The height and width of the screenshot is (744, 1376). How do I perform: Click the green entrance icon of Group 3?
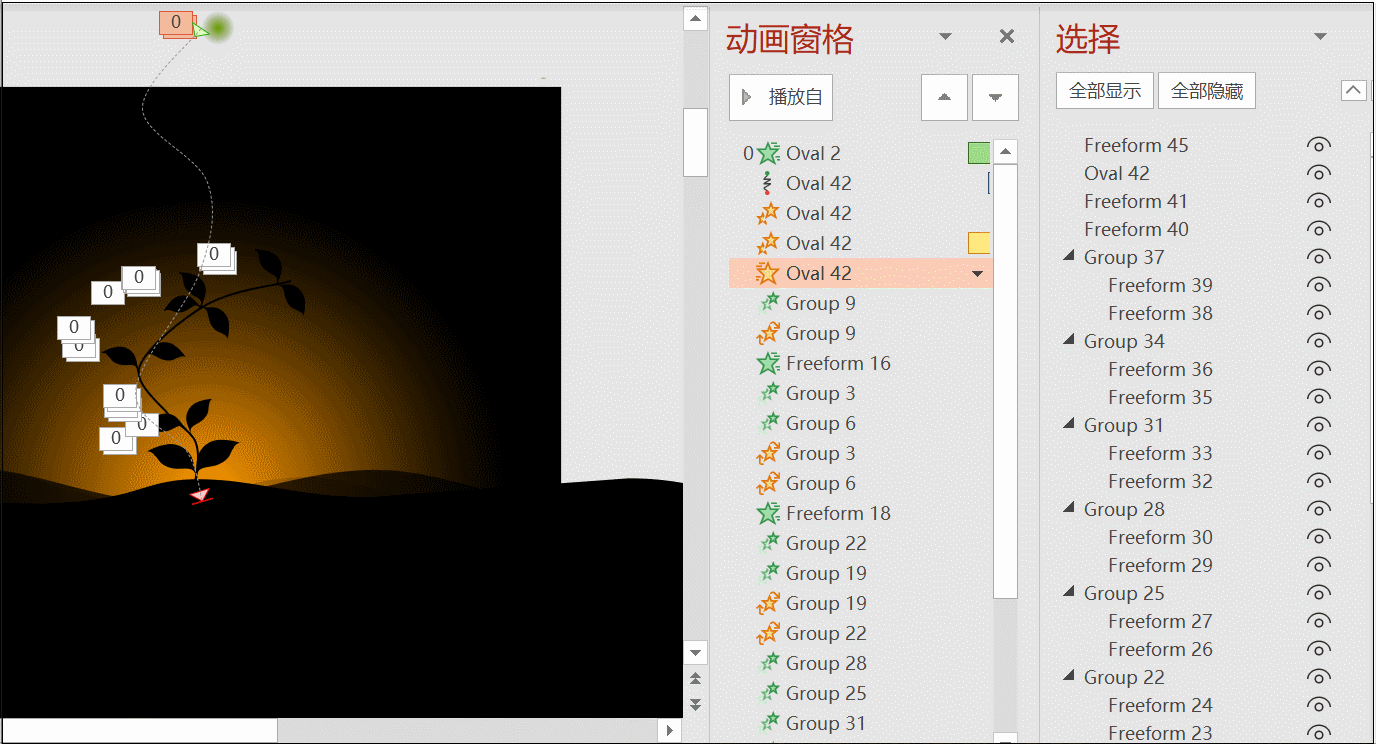[x=769, y=393]
